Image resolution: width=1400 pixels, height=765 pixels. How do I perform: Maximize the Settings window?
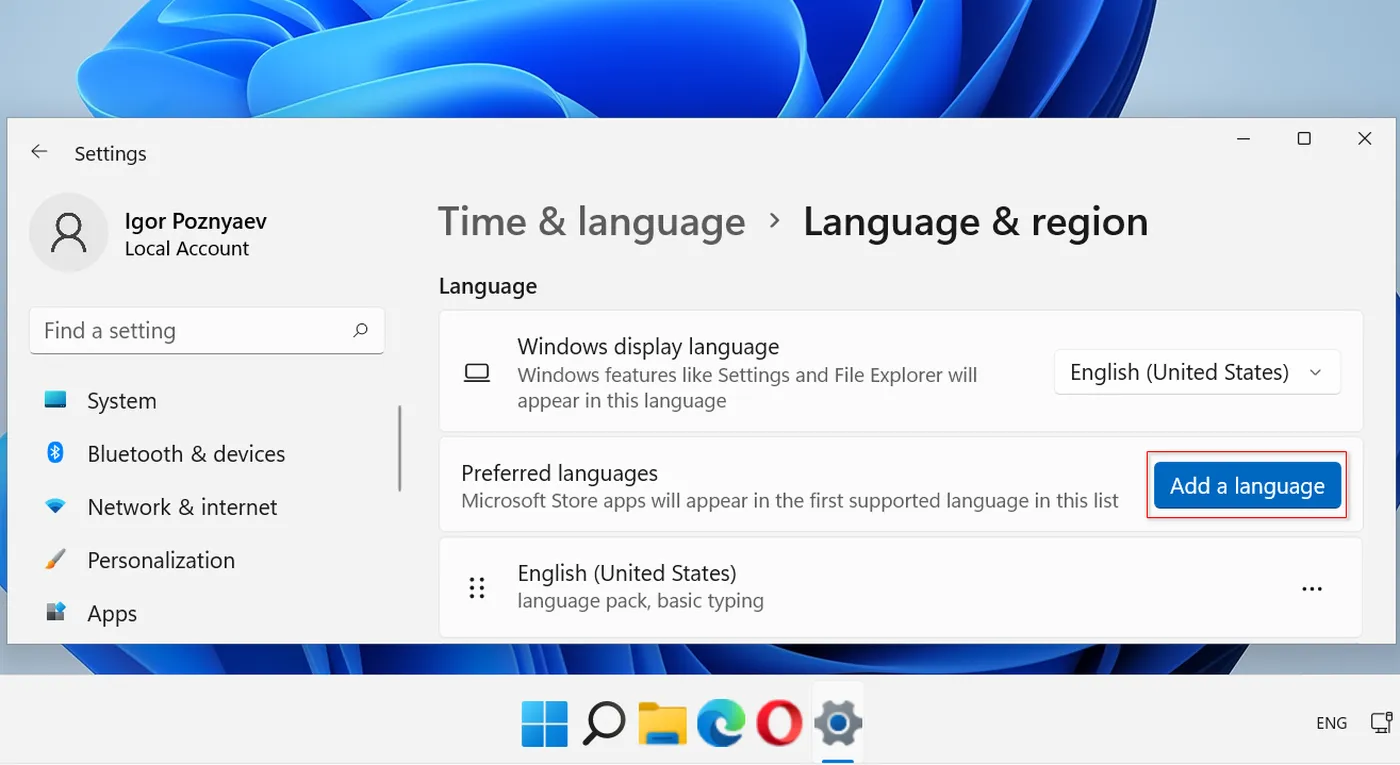point(1304,139)
